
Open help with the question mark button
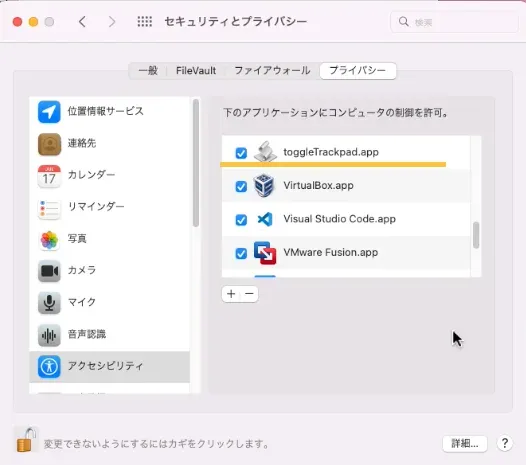coord(505,443)
